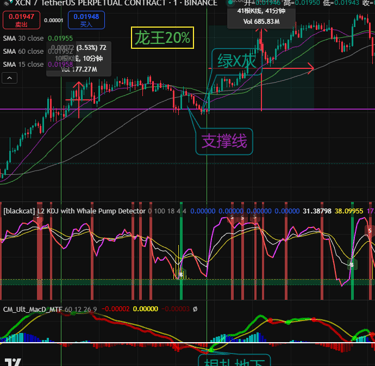Click the yellow MACD value 0.00000
Viewport: 375px width, 366px height.
pos(145,309)
